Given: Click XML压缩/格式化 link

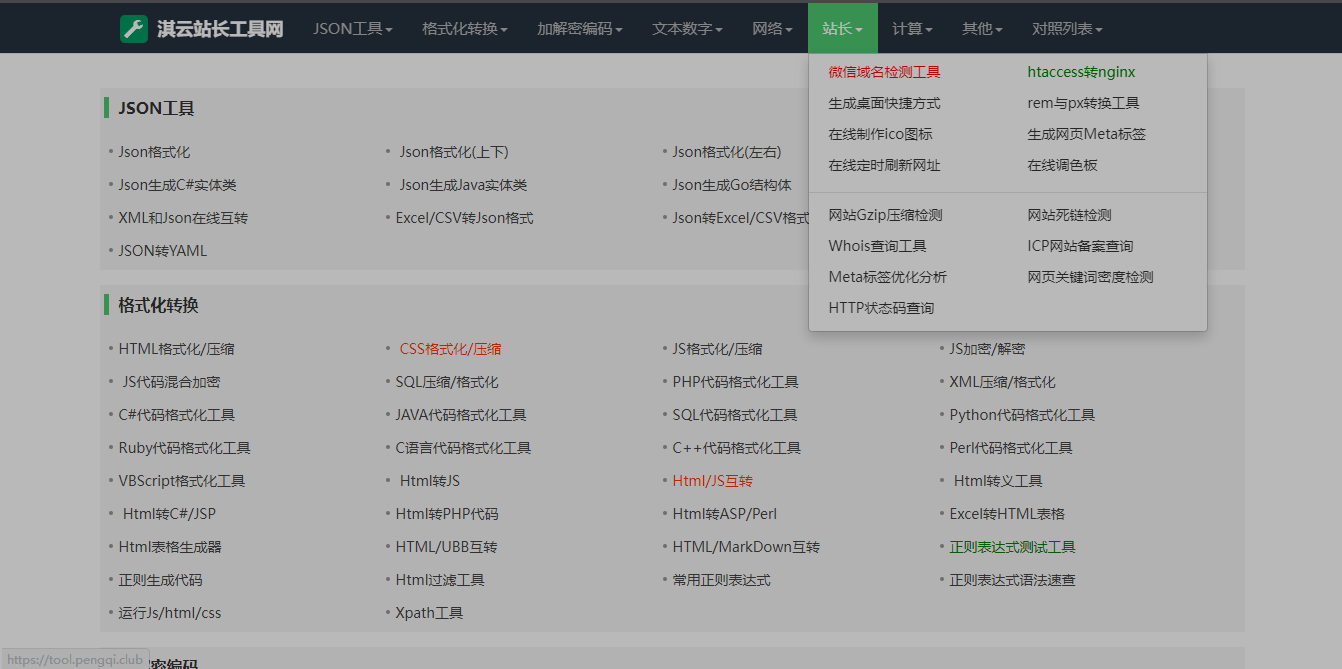Looking at the screenshot, I should click(1002, 382).
